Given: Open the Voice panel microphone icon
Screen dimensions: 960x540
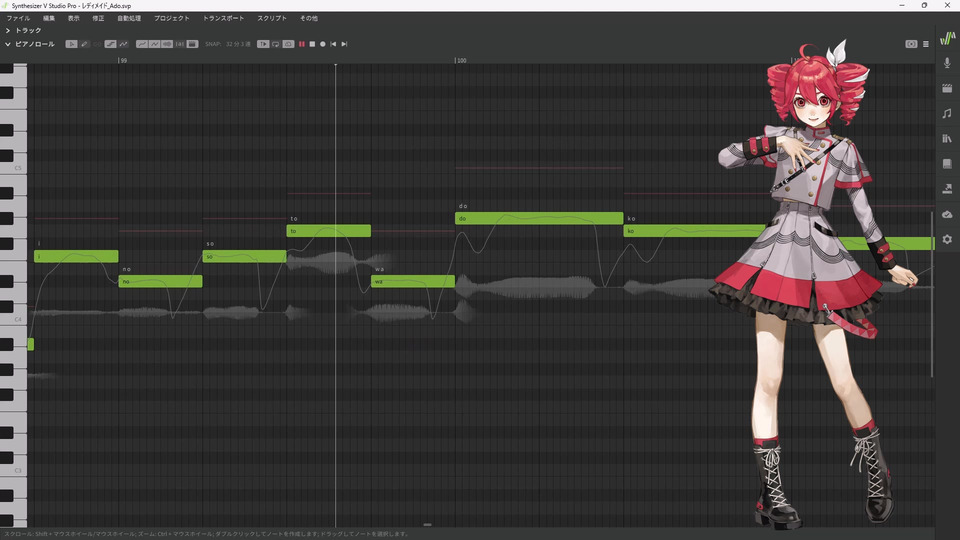Looking at the screenshot, I should point(947,63).
